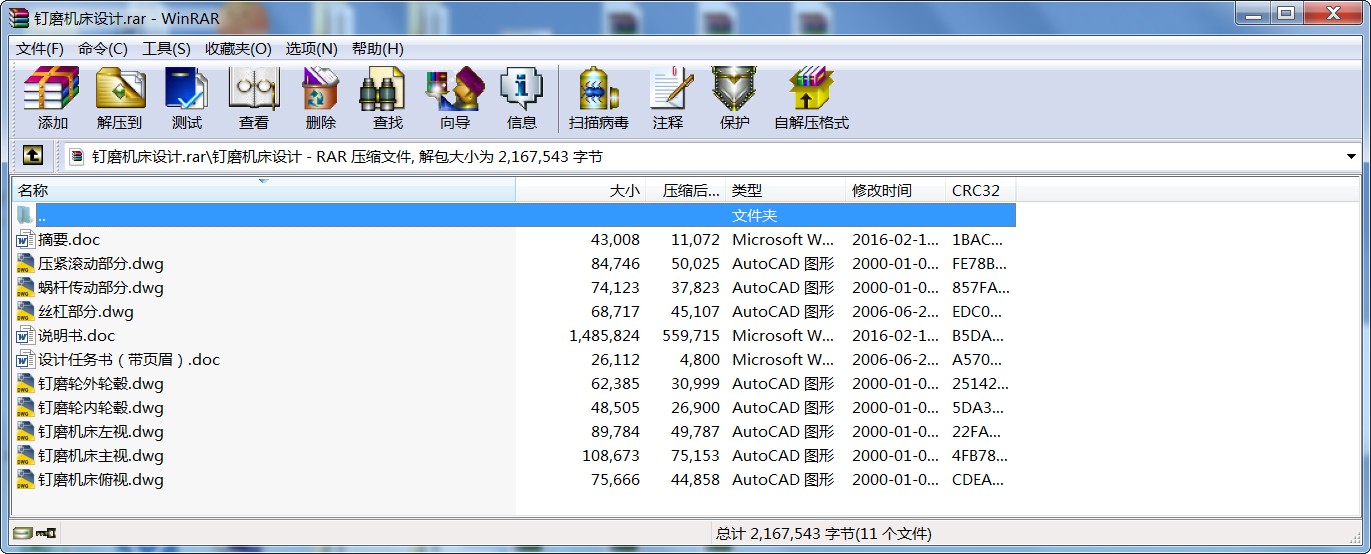1371x554 pixels.
Task: Select 钉磨机床主视.dwg file in list
Action: coord(100,456)
